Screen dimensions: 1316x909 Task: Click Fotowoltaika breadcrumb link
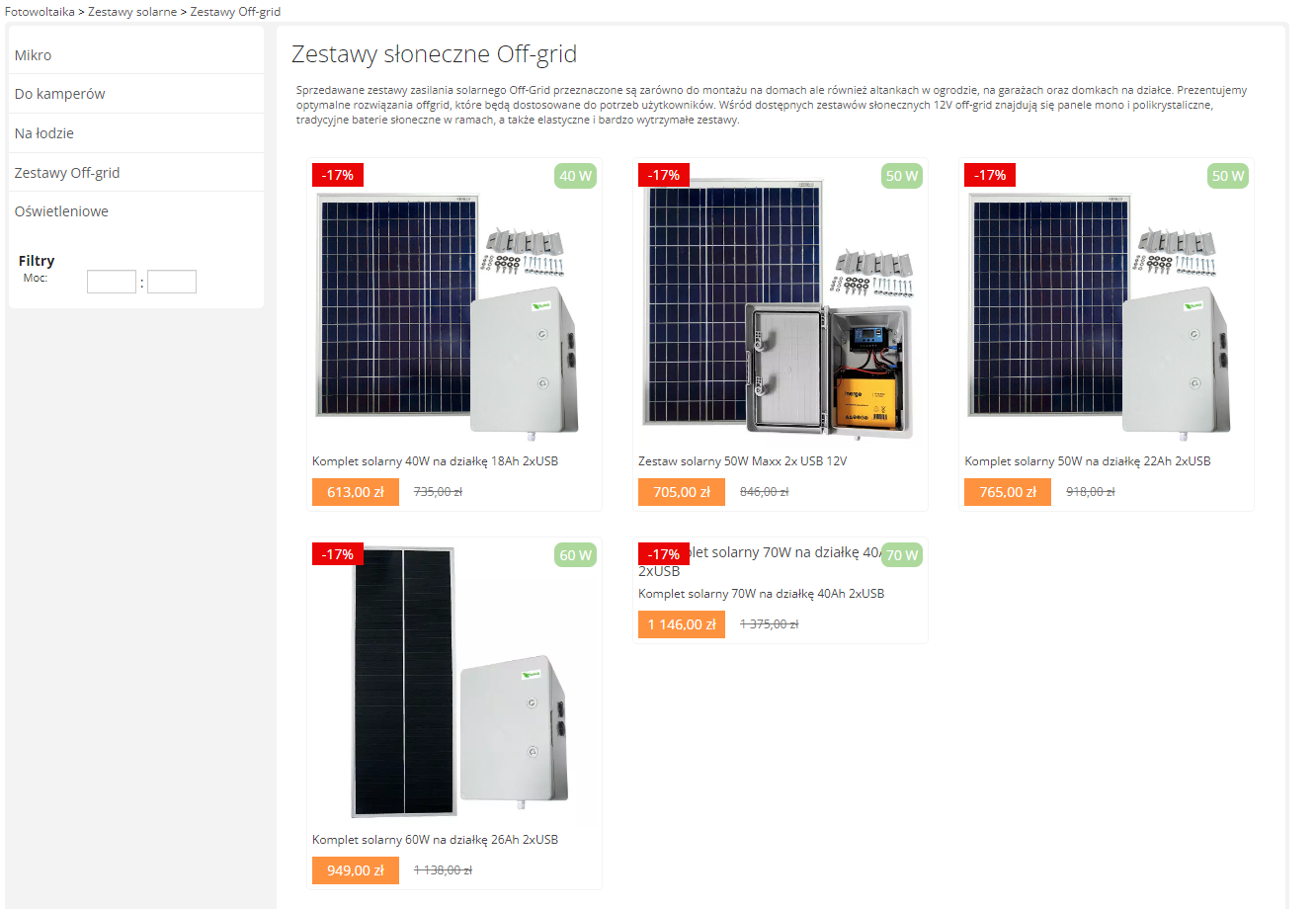click(x=40, y=12)
